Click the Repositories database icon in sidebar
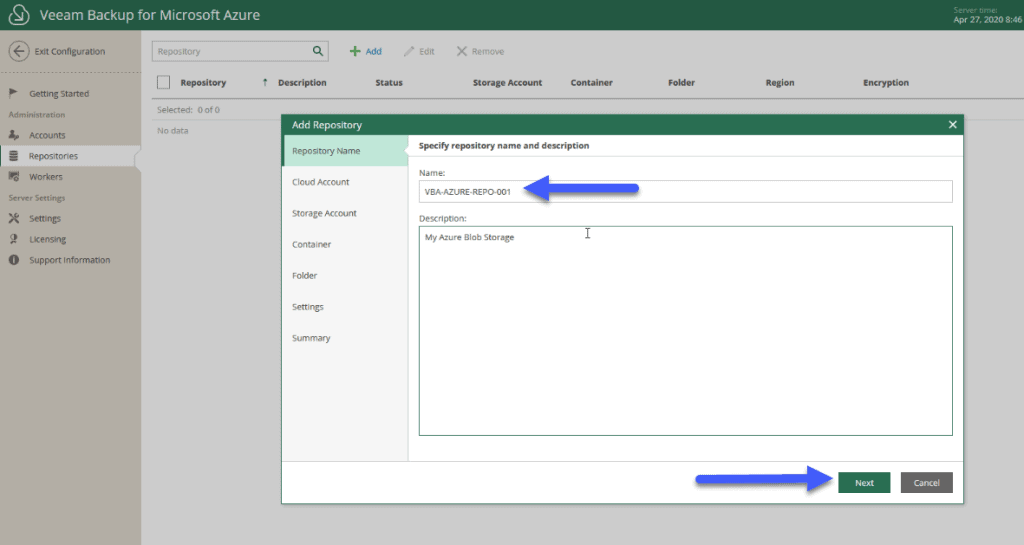 tap(13, 155)
